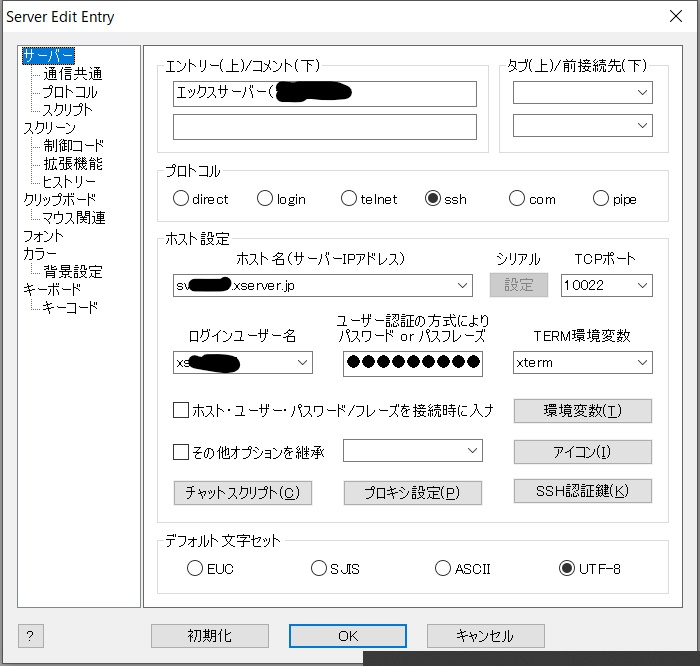Select 通信共通 in the settings tree
The height and width of the screenshot is (666, 700).
coord(72,74)
